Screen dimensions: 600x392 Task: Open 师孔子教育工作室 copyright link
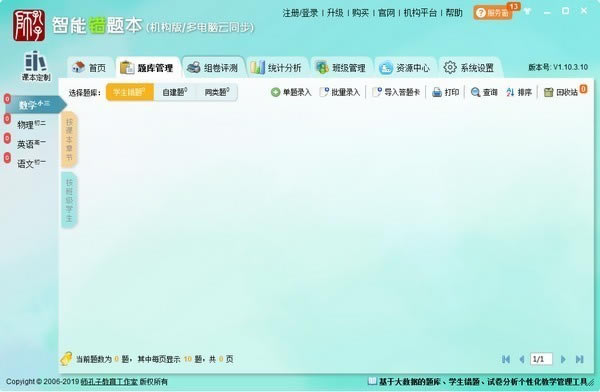(x=109, y=381)
